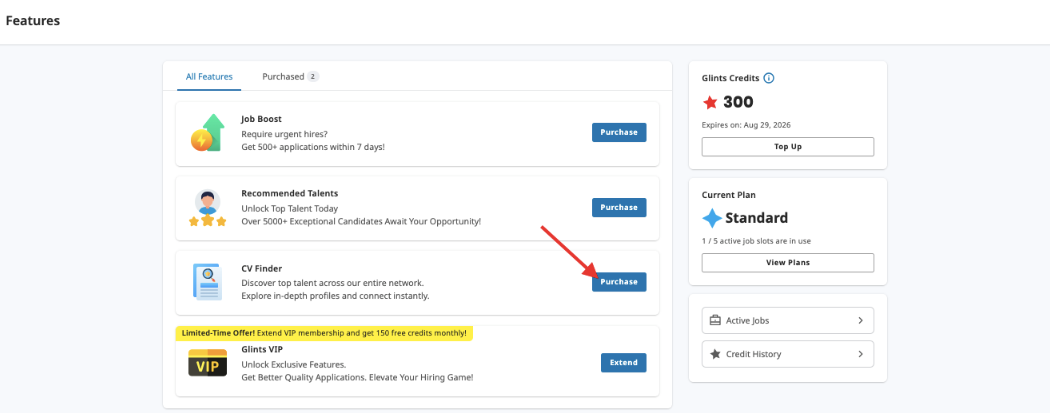Click the Standard plan name

click(x=757, y=218)
